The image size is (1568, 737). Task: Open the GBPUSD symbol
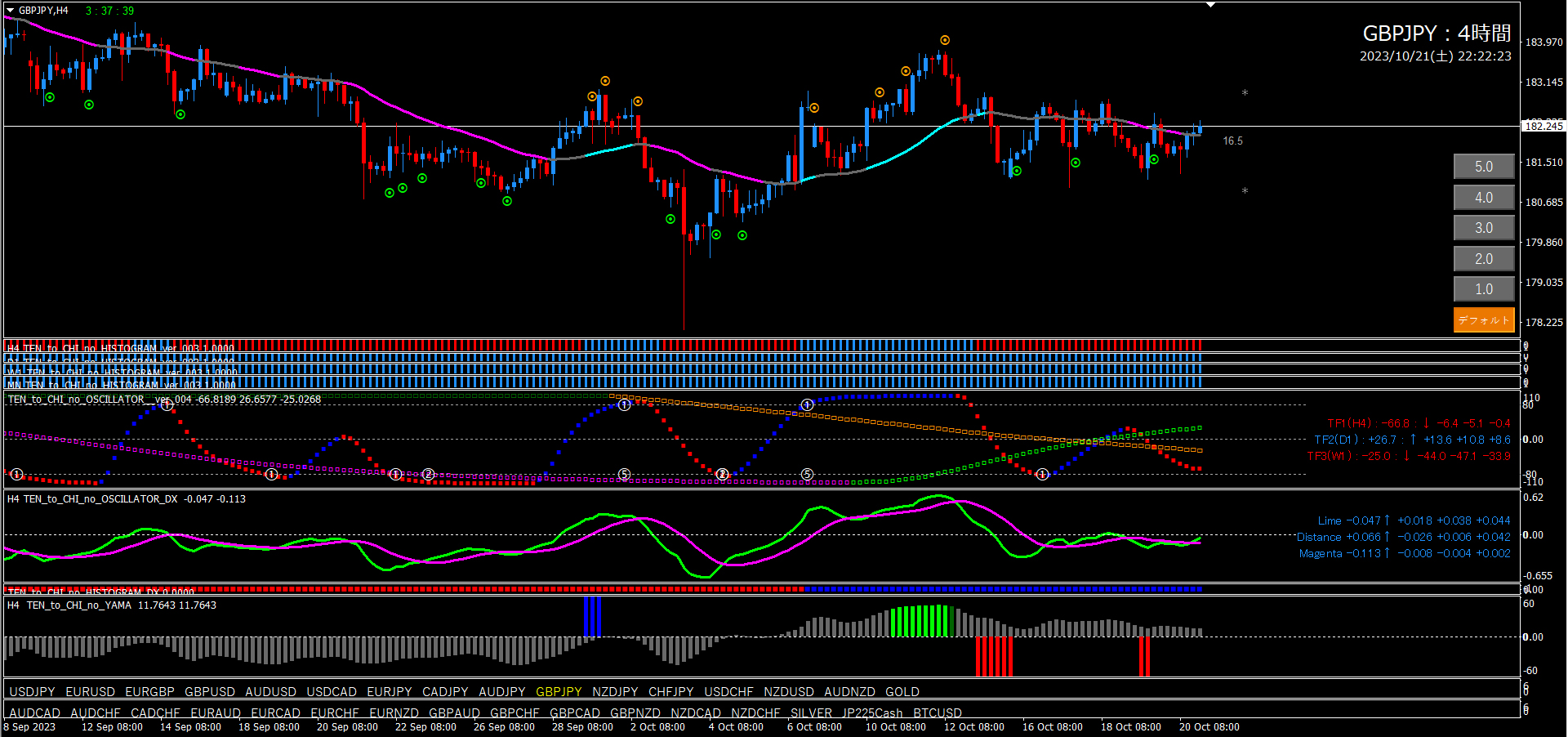[210, 692]
